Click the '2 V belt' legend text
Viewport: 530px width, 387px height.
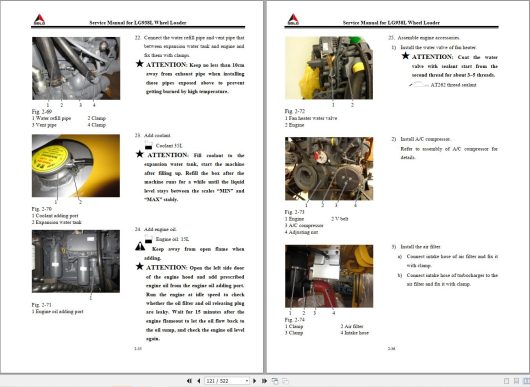(x=340, y=219)
